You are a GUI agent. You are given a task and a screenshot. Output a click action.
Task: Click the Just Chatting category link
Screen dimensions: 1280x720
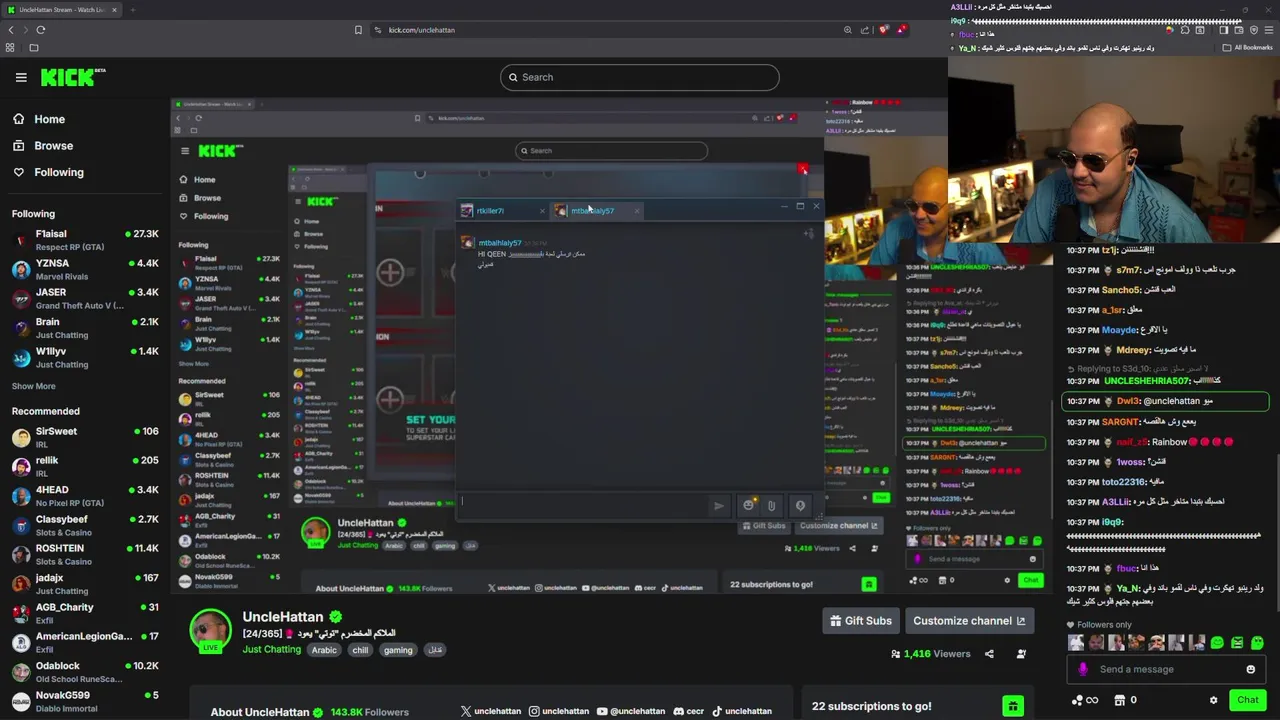click(271, 650)
